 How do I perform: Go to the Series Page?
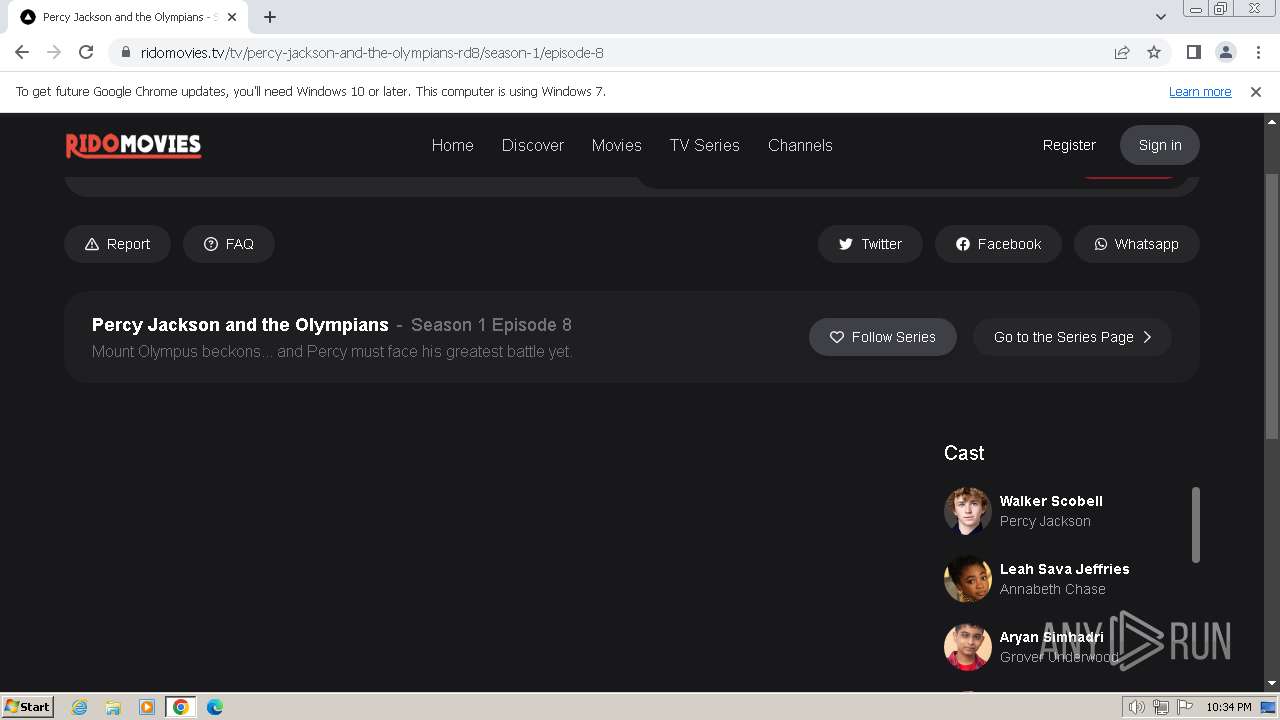pos(1072,337)
